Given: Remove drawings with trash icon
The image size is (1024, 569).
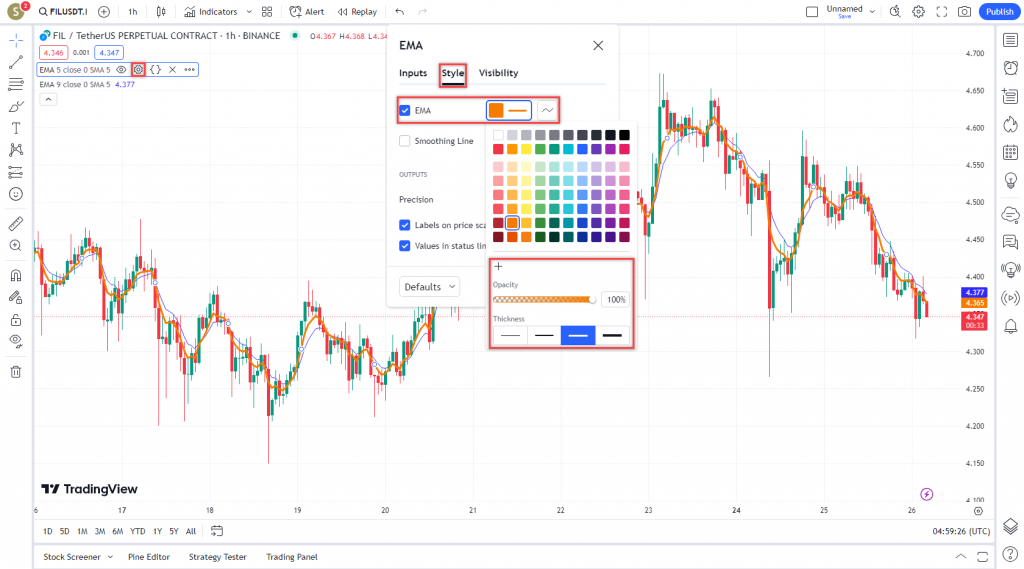Looking at the screenshot, I should coord(16,372).
